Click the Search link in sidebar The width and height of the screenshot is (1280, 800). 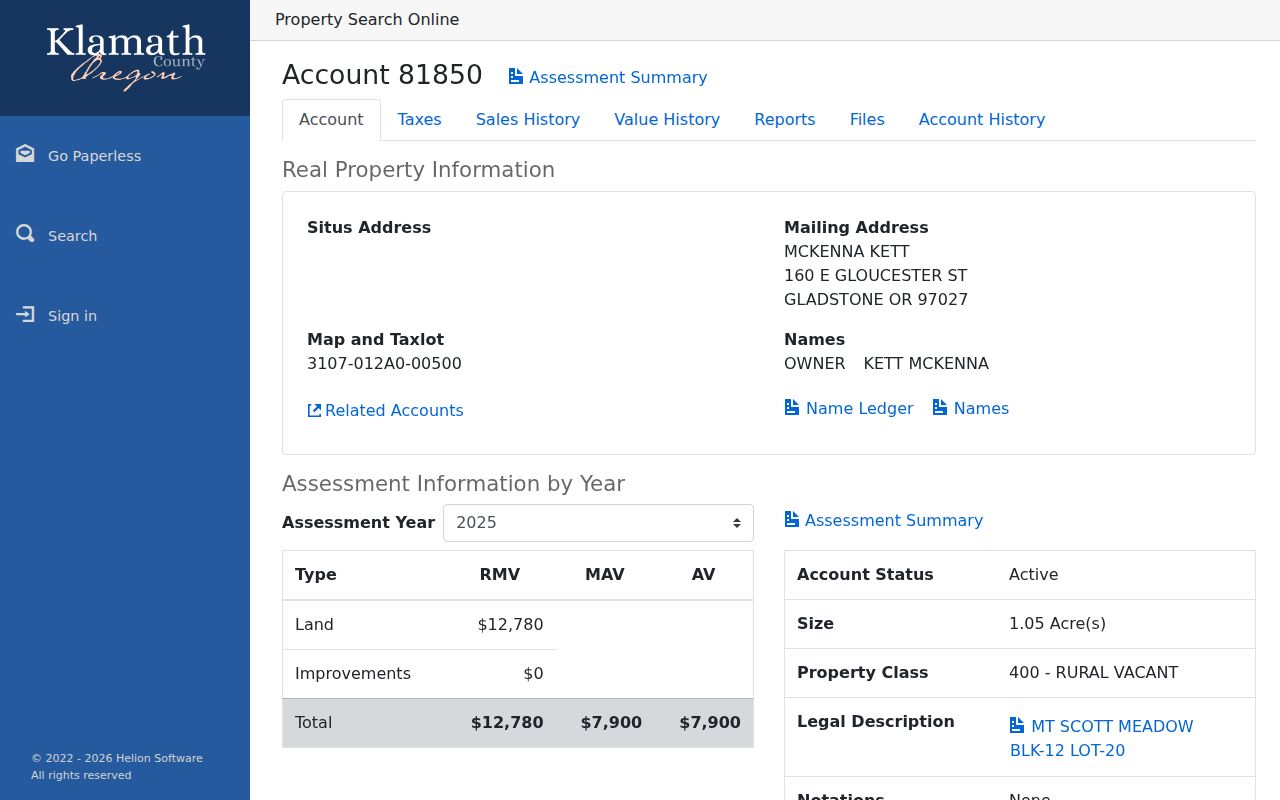(x=72, y=236)
